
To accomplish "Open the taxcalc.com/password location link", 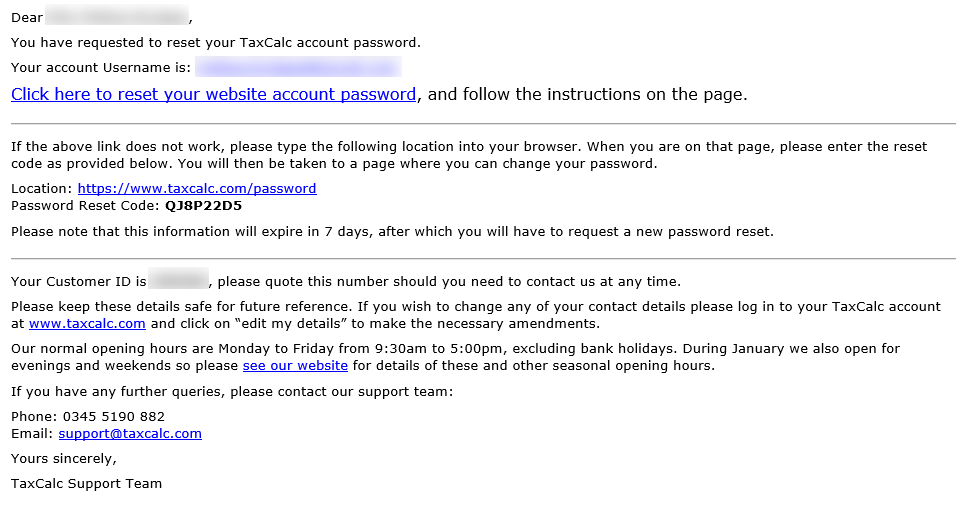I will click(197, 188).
